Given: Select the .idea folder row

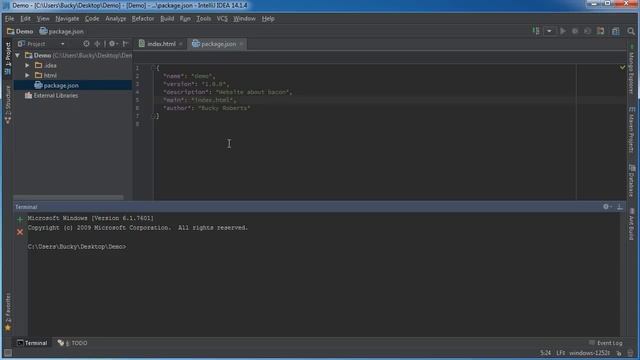Looking at the screenshot, I should (x=73, y=65).
